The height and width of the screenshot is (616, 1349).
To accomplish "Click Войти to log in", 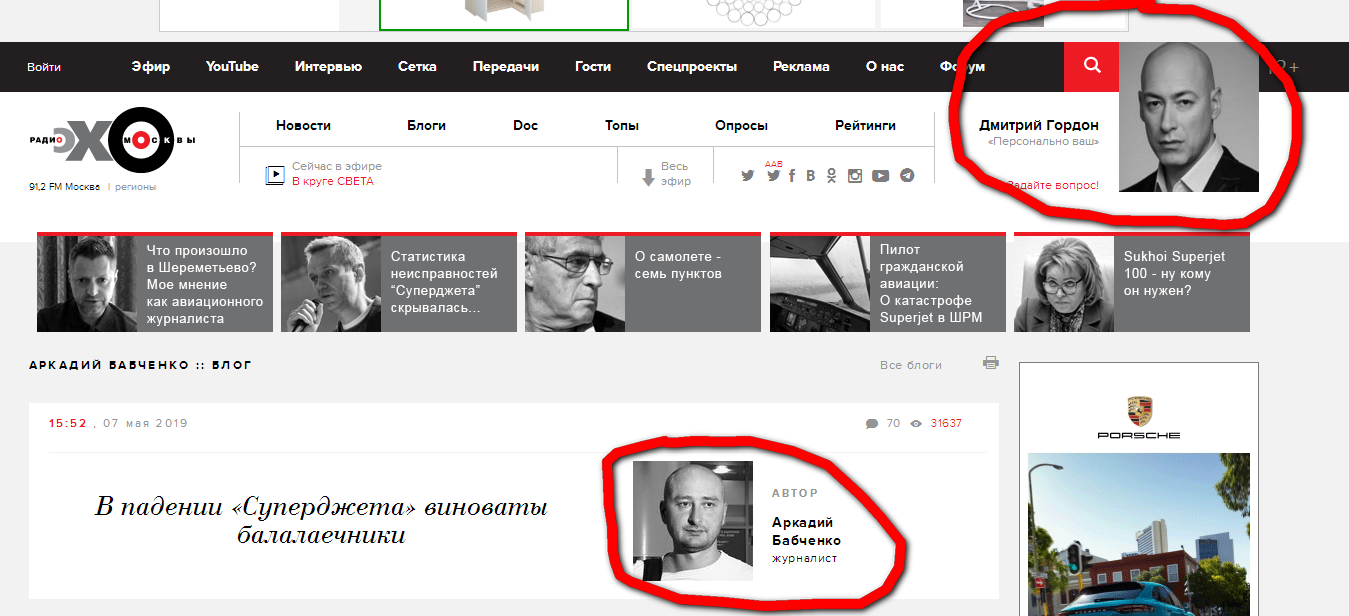I will coord(44,67).
